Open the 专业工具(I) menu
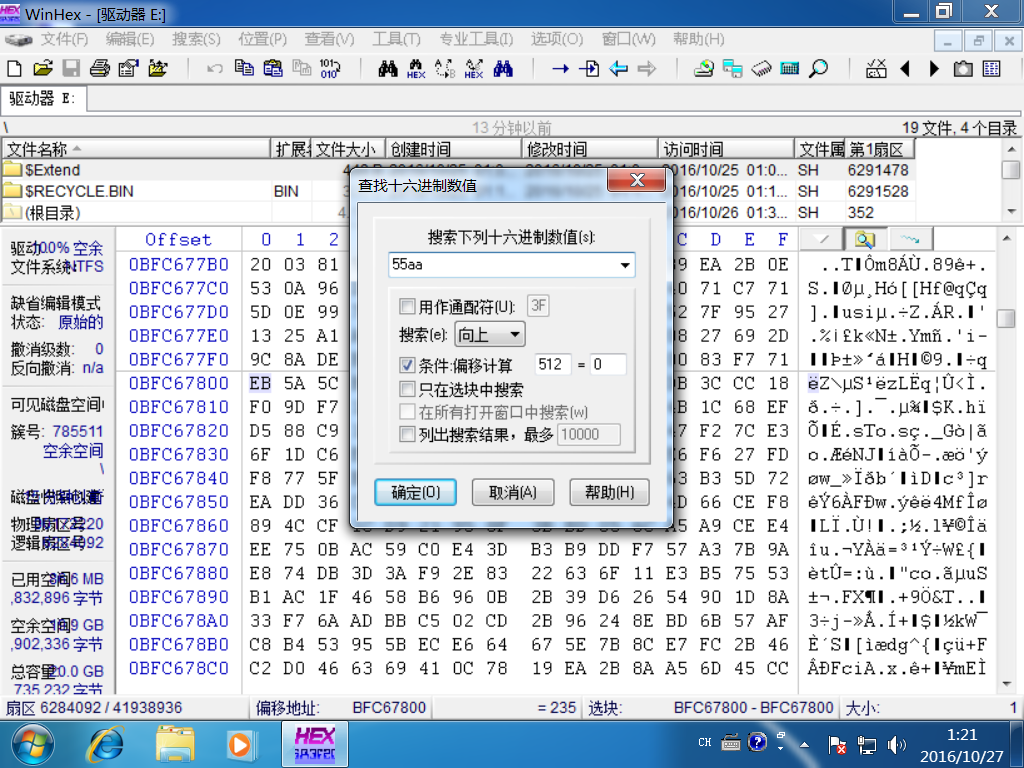 pos(475,39)
